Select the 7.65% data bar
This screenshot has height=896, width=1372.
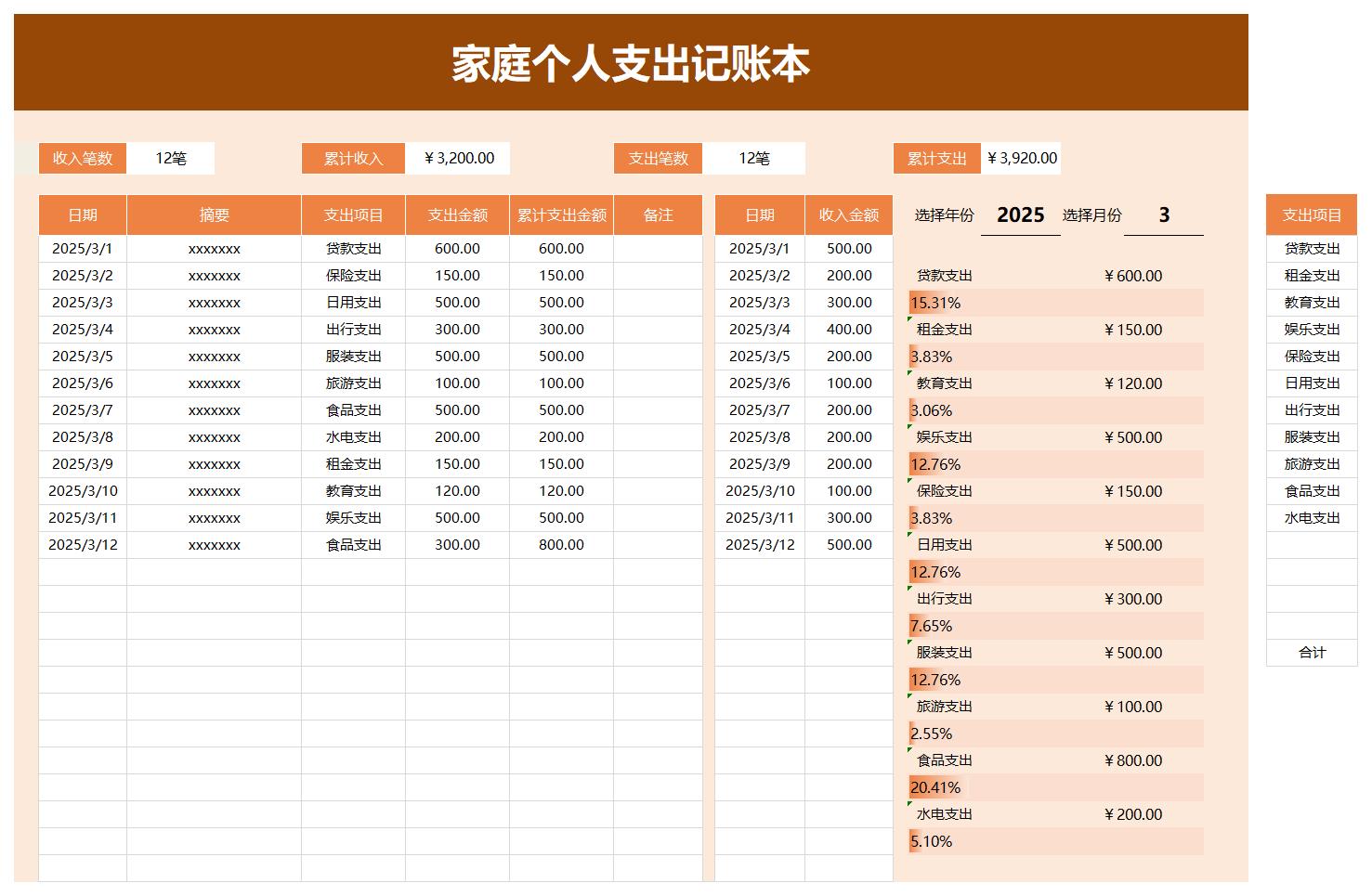1056,626
